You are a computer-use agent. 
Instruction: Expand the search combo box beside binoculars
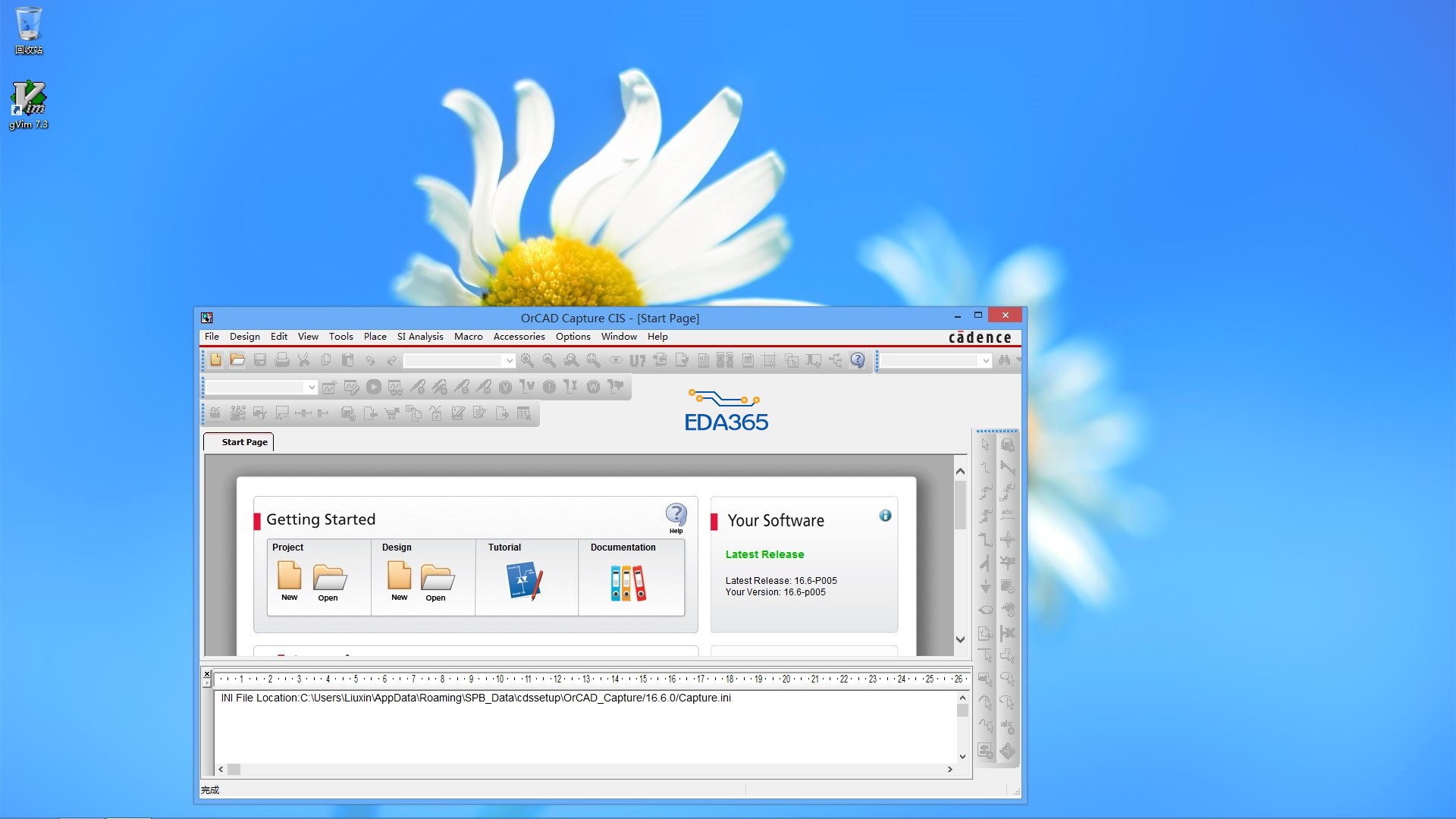(x=985, y=361)
